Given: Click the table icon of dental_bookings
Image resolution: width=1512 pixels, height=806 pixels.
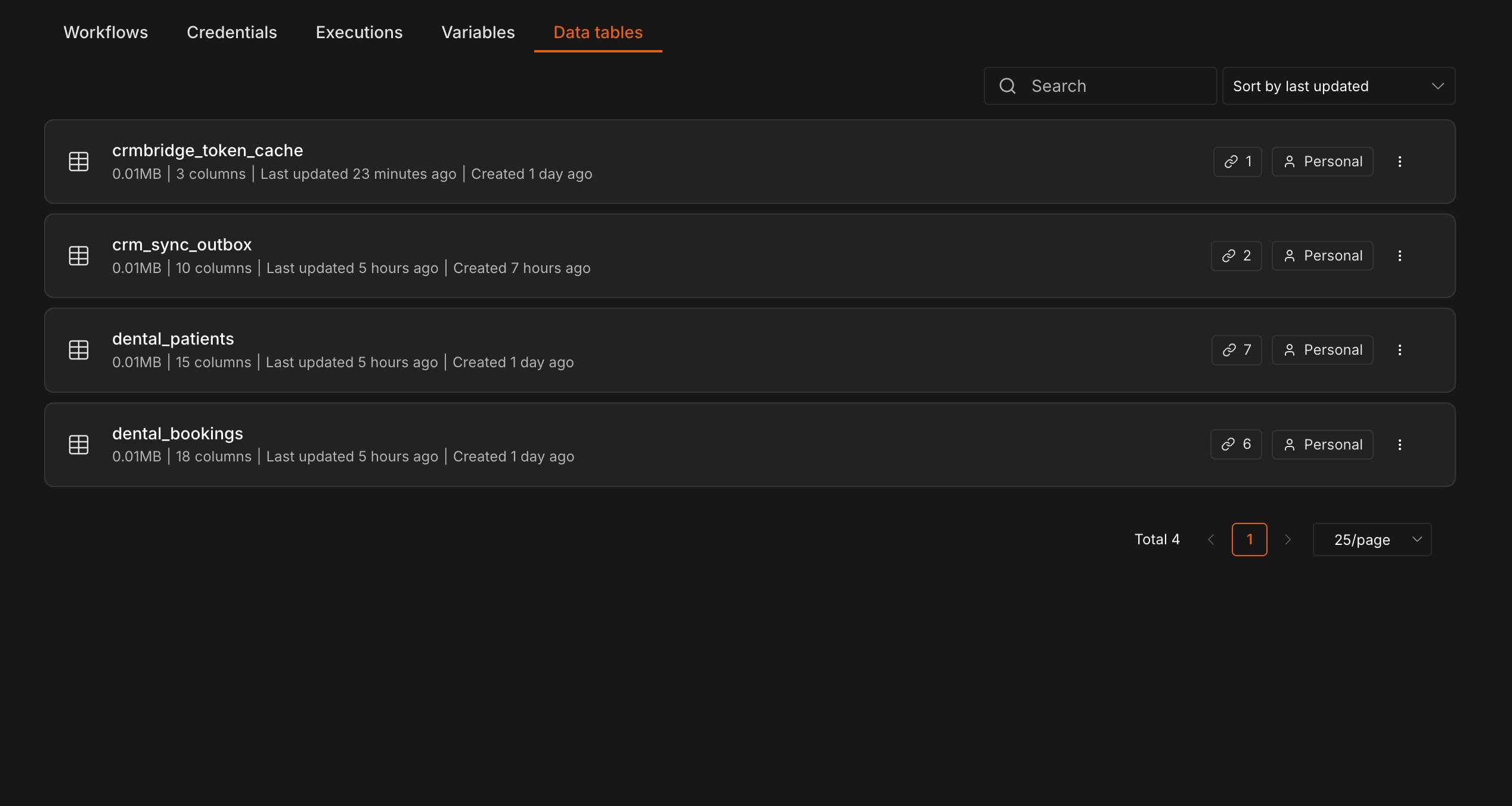Looking at the screenshot, I should [x=79, y=445].
